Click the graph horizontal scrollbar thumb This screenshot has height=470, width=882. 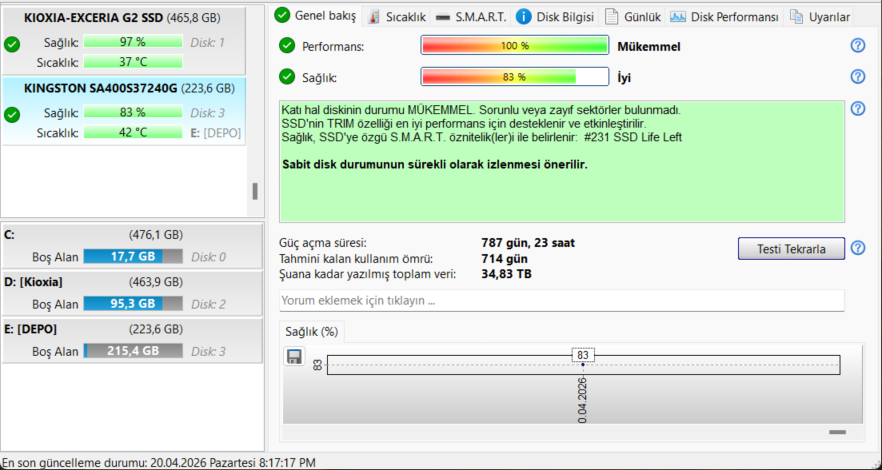coord(837,432)
